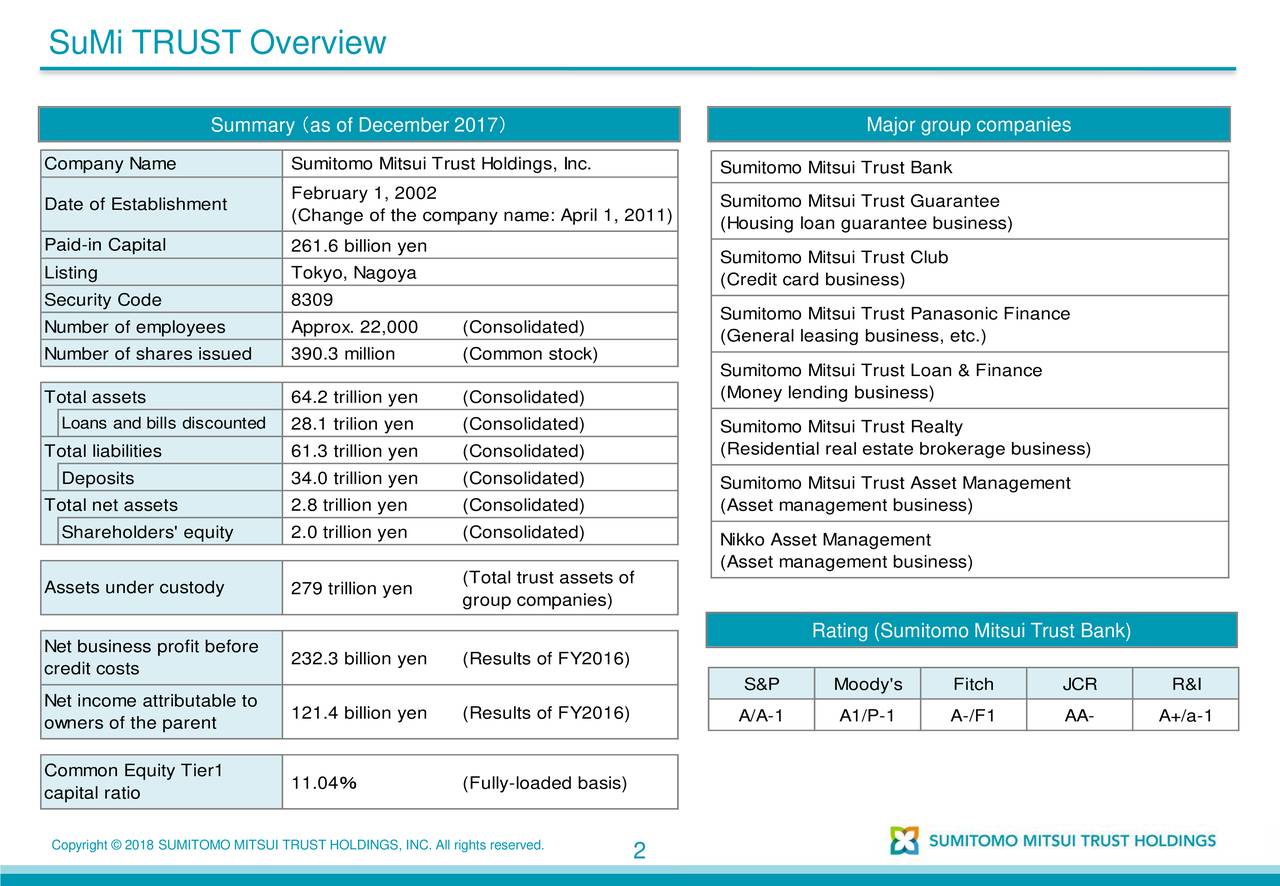Click the 'S&P' rating column header
Viewport: 1280px width, 886px height.
(762, 684)
